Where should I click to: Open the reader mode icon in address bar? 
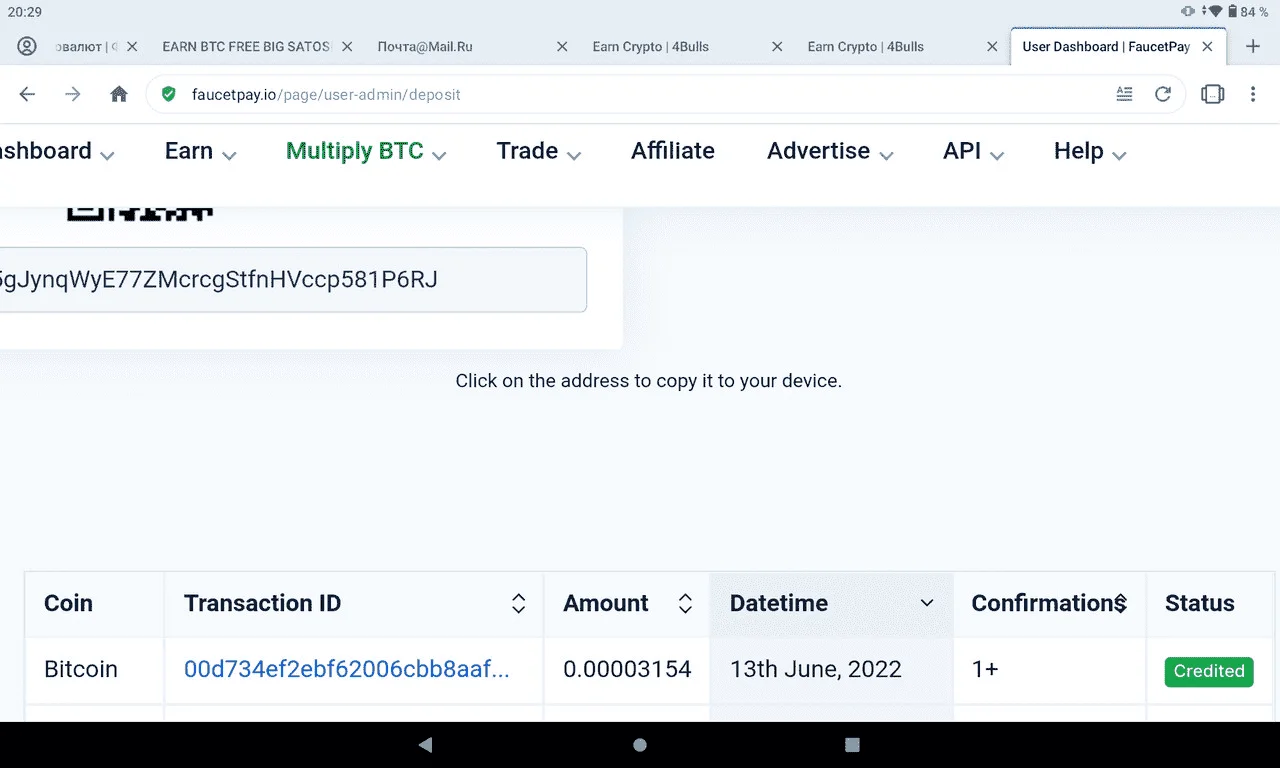point(1125,94)
